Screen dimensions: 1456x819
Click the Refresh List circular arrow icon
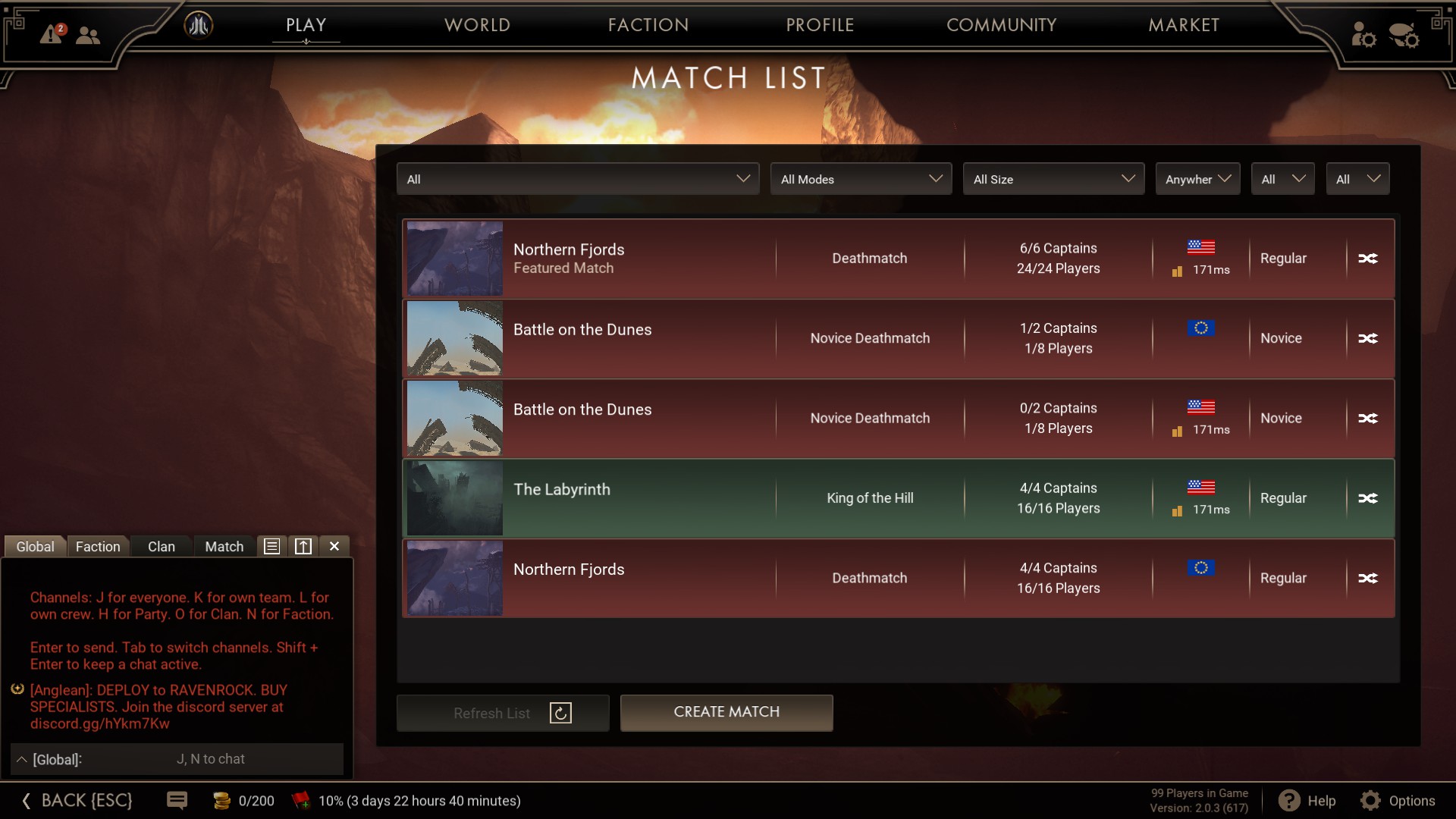[560, 713]
